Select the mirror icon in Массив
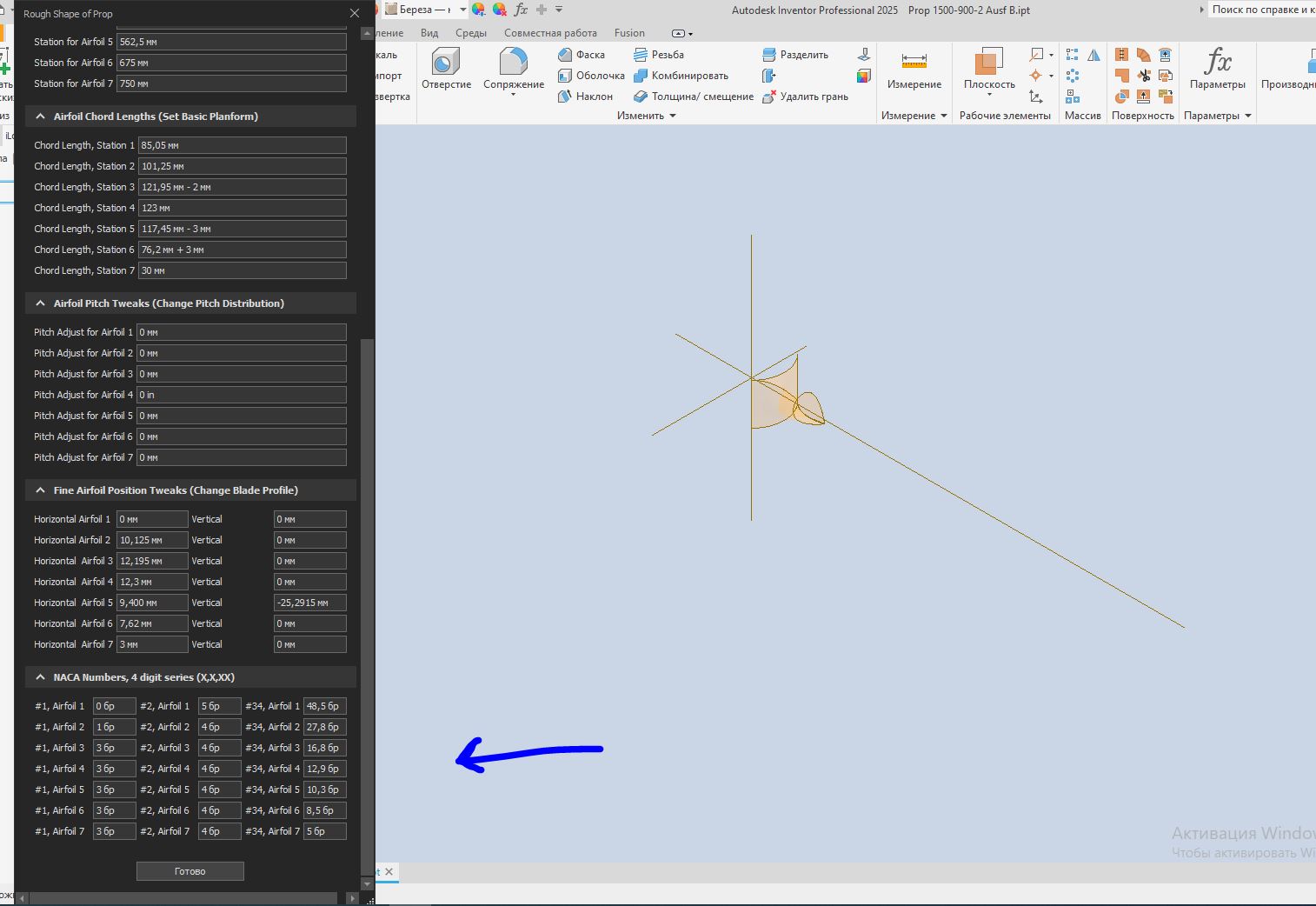Screen dimensions: 1316x906 [1093, 55]
